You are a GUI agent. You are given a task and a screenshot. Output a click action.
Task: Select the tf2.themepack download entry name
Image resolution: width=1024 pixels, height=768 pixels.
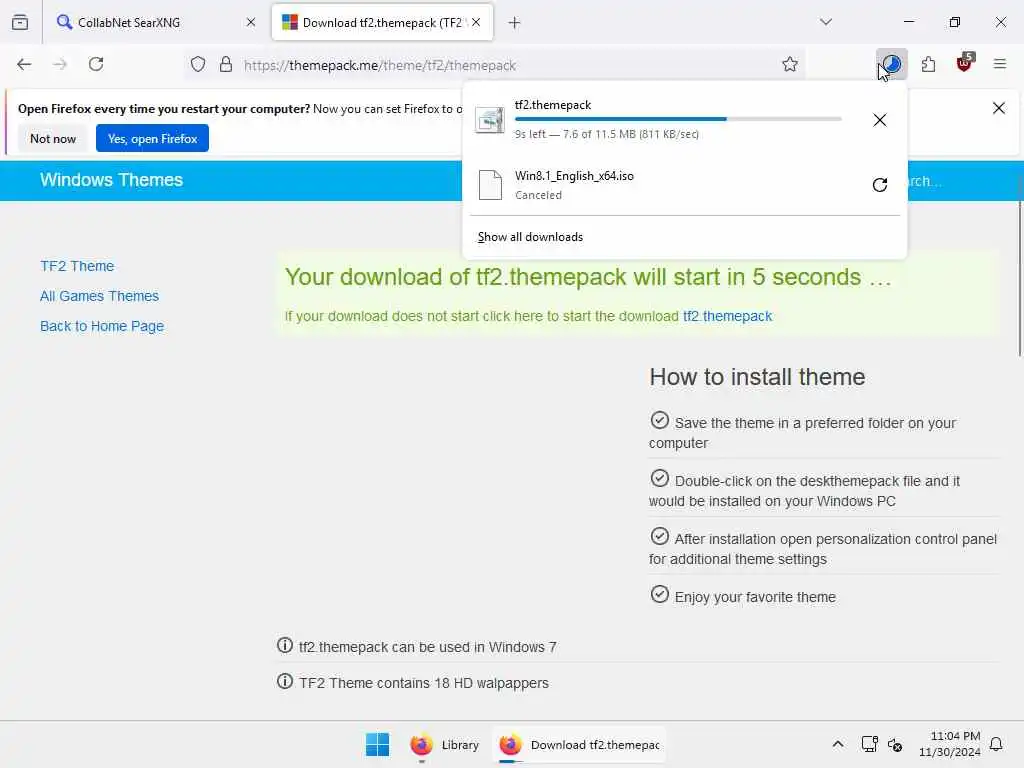(x=552, y=104)
